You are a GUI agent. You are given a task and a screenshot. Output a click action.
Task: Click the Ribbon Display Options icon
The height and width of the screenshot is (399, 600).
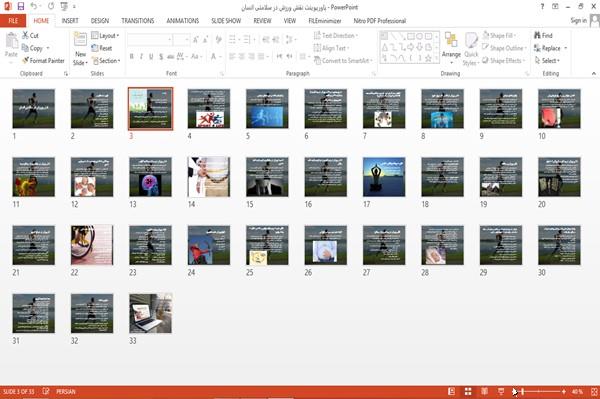click(555, 7)
